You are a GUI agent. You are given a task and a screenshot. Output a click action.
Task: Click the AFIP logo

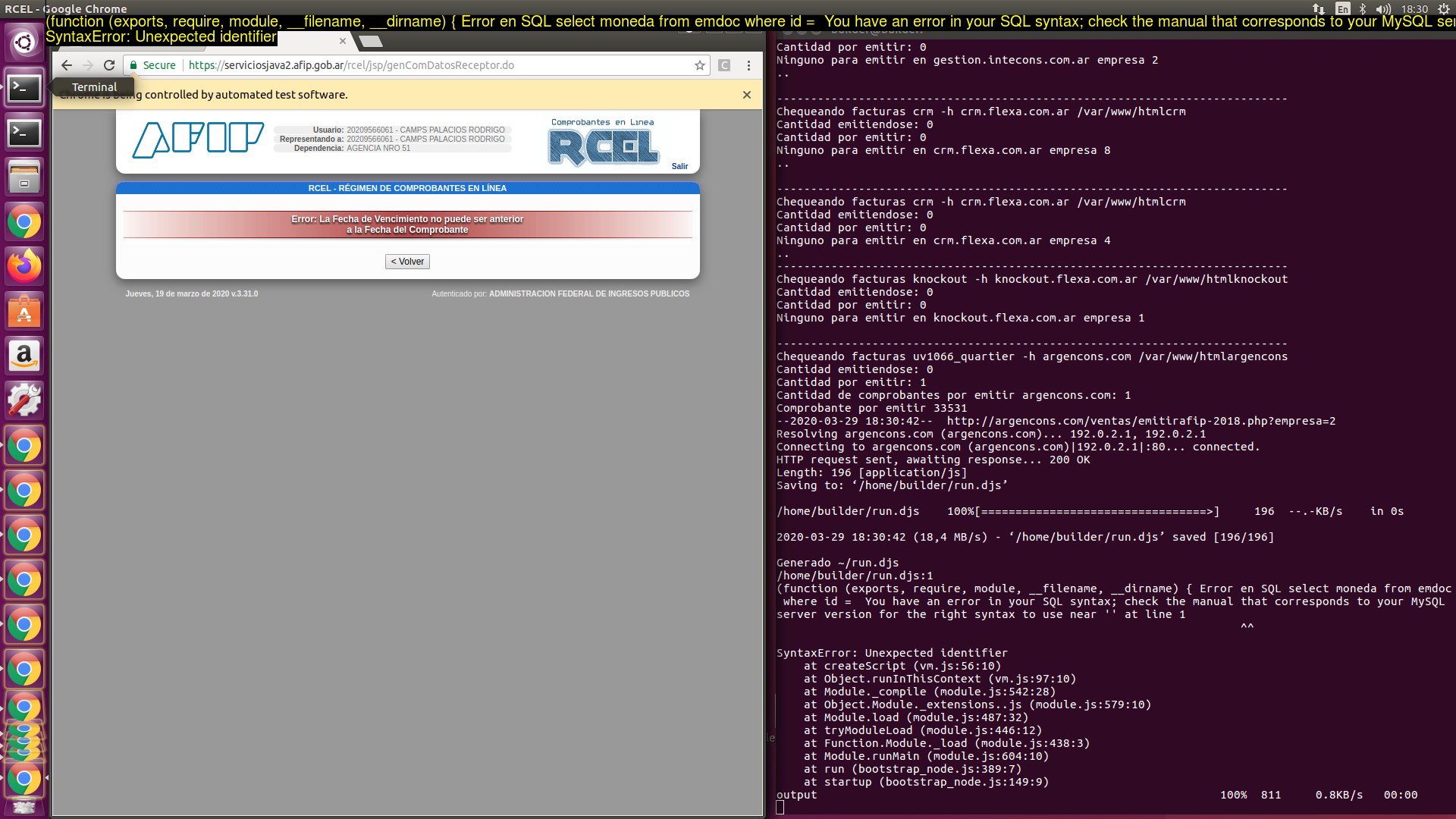tap(198, 140)
